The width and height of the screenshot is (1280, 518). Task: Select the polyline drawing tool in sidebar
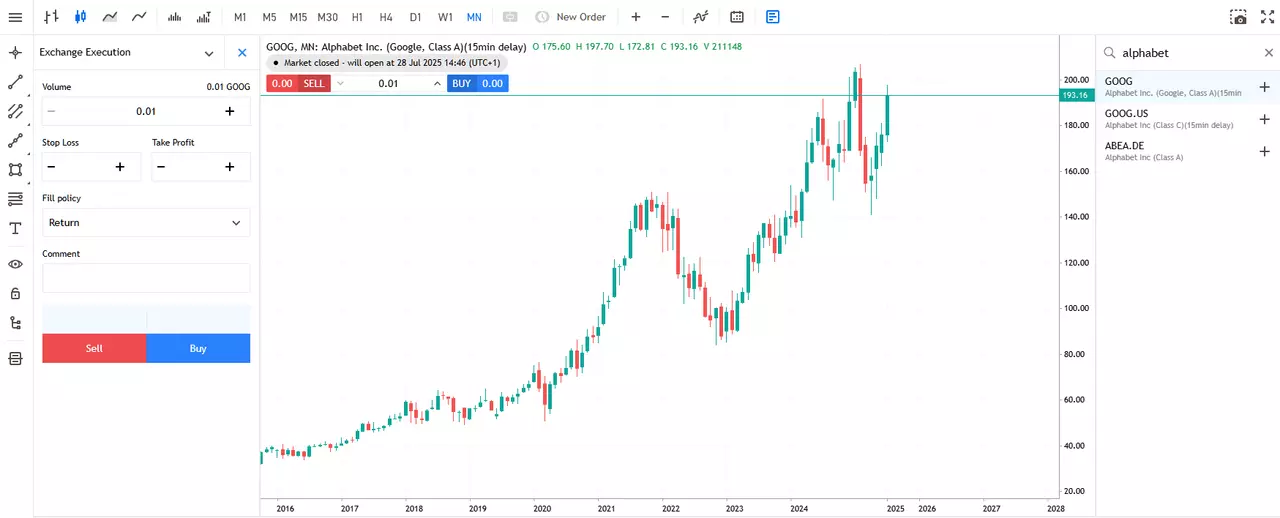pyautogui.click(x=15, y=141)
